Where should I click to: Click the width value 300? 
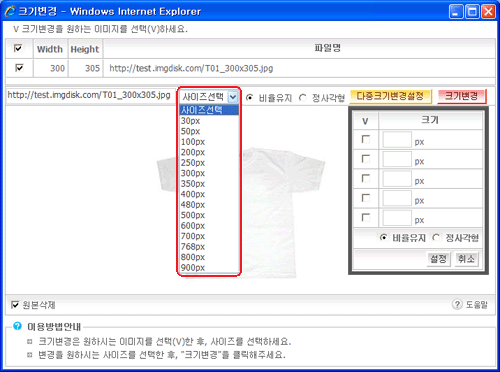57,68
